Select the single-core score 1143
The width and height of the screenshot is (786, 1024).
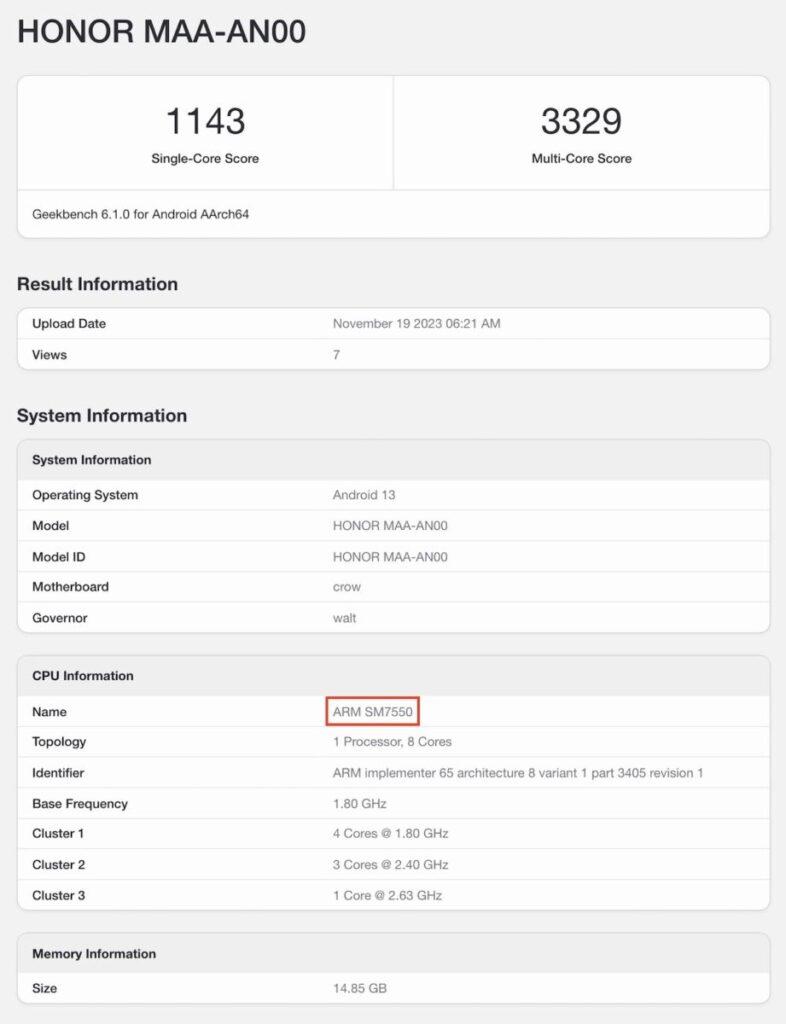[x=205, y=121]
